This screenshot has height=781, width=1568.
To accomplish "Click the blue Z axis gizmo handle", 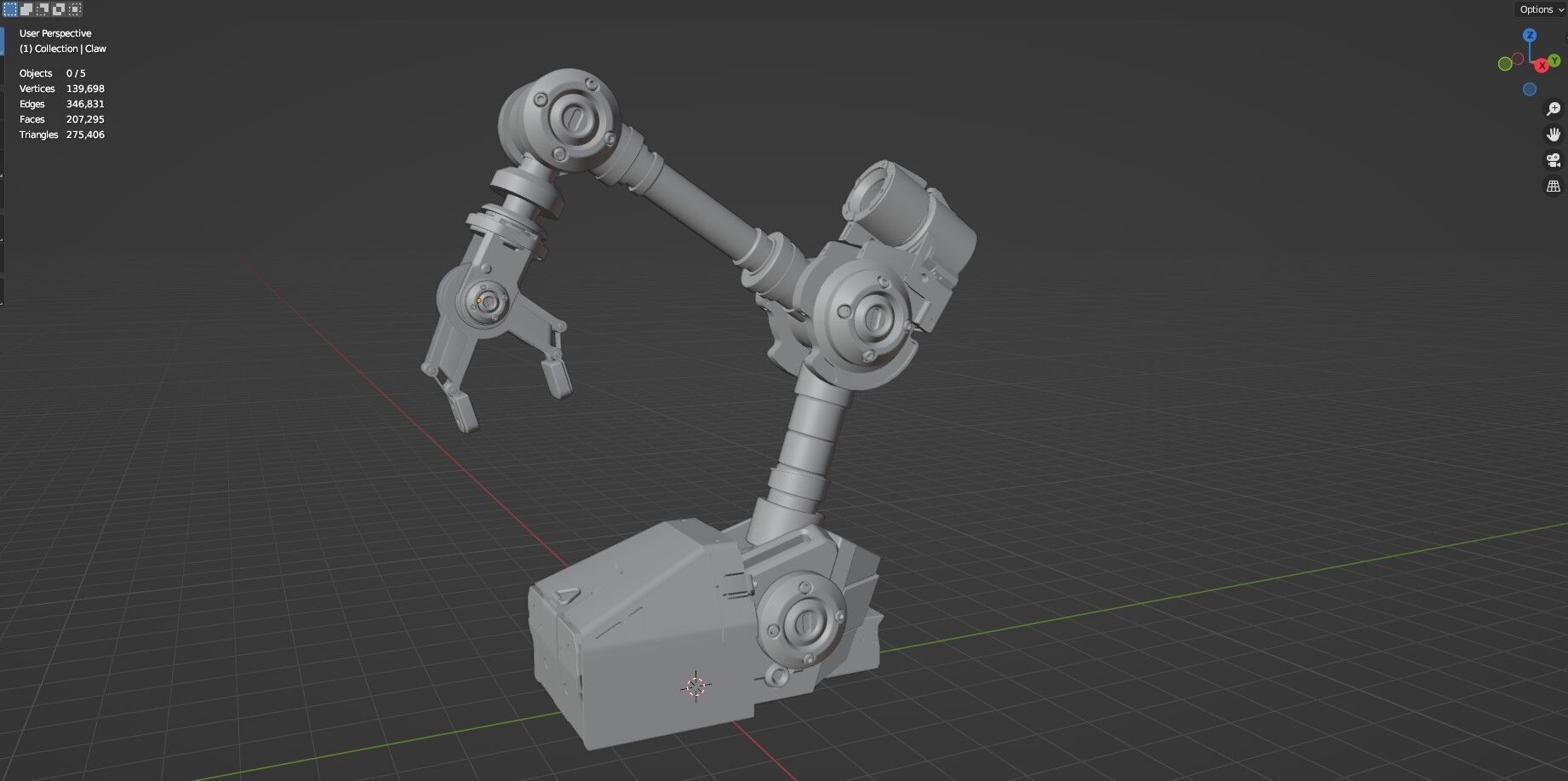I will coord(1530,35).
